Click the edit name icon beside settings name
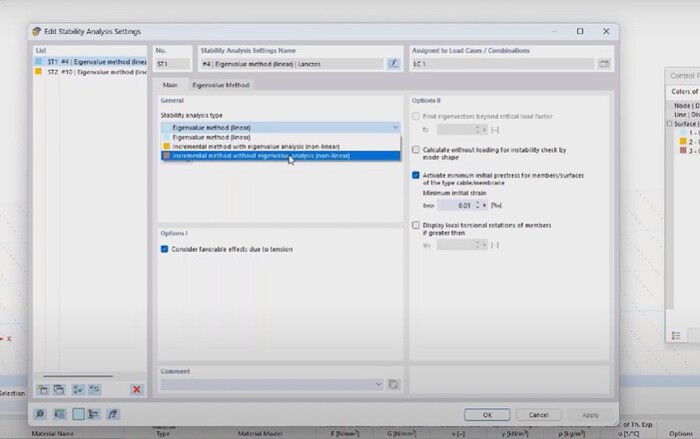The height and width of the screenshot is (439, 700). [x=393, y=64]
